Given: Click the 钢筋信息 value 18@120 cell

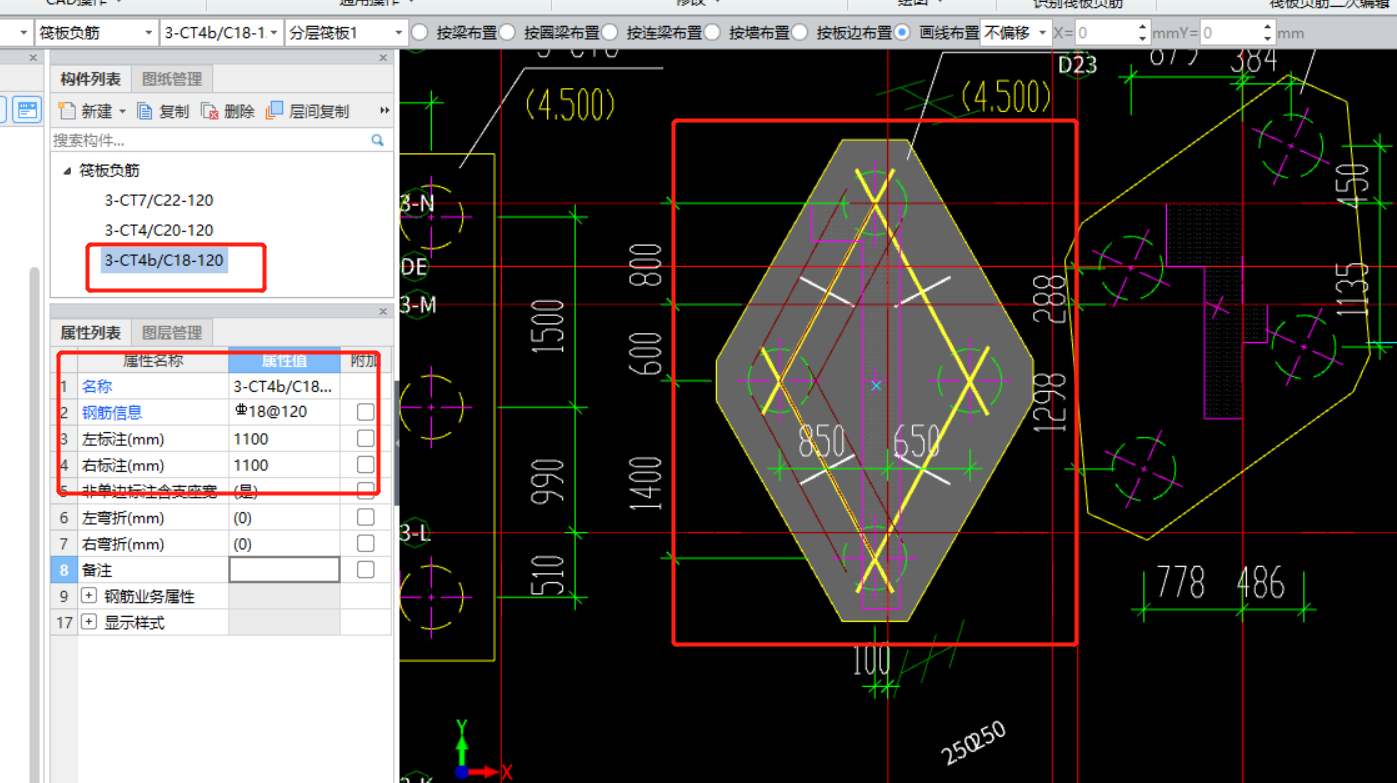Looking at the screenshot, I should click(x=285, y=412).
